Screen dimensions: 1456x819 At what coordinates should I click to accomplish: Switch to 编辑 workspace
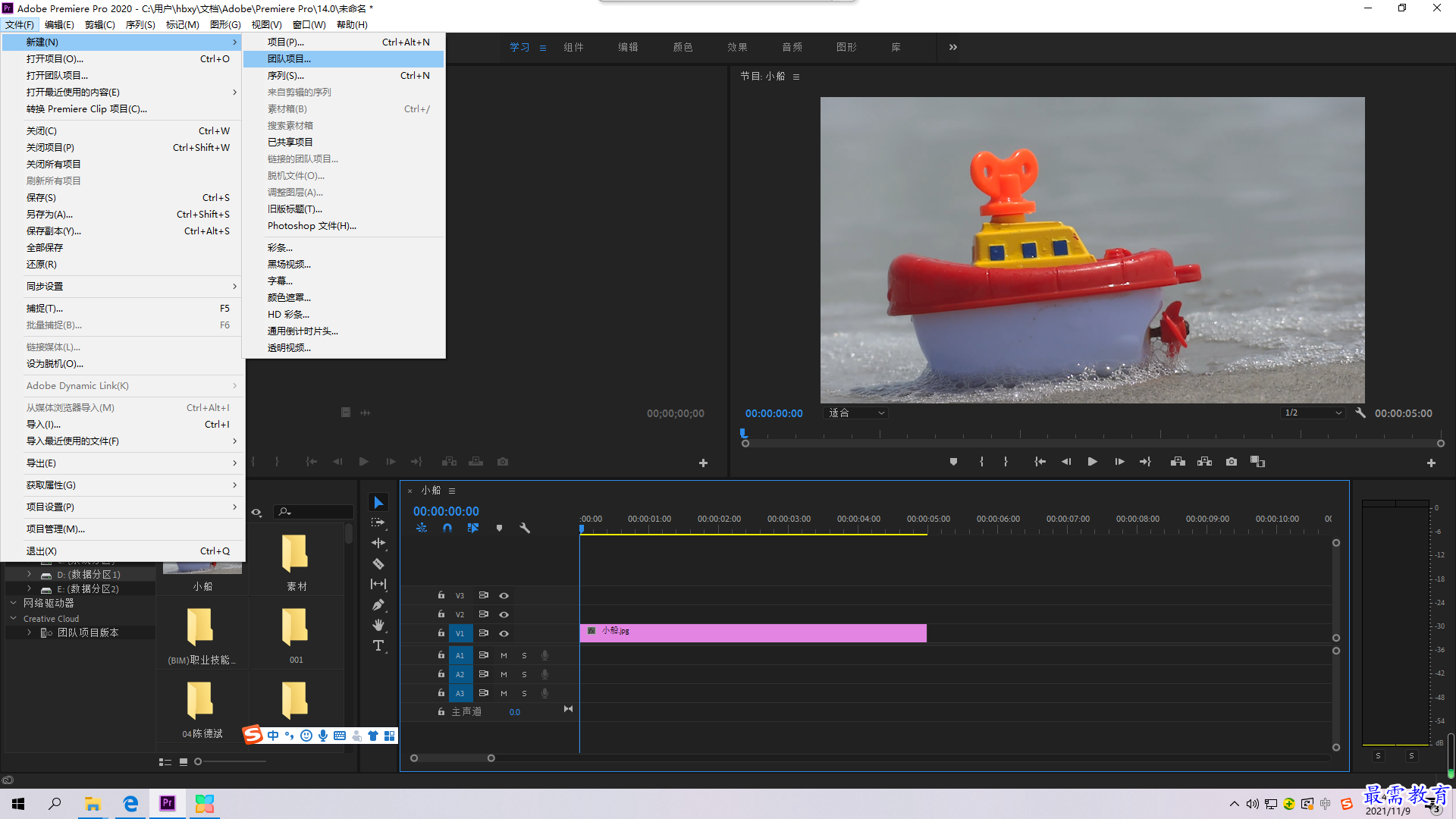[628, 47]
